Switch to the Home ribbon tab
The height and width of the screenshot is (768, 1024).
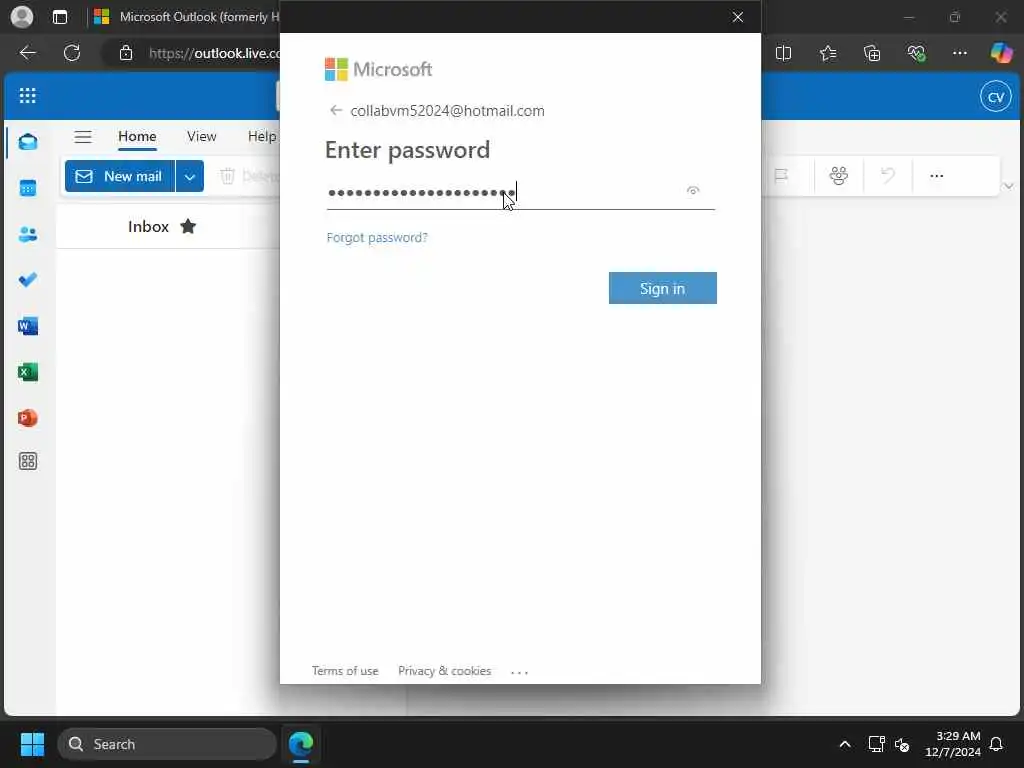pos(137,136)
